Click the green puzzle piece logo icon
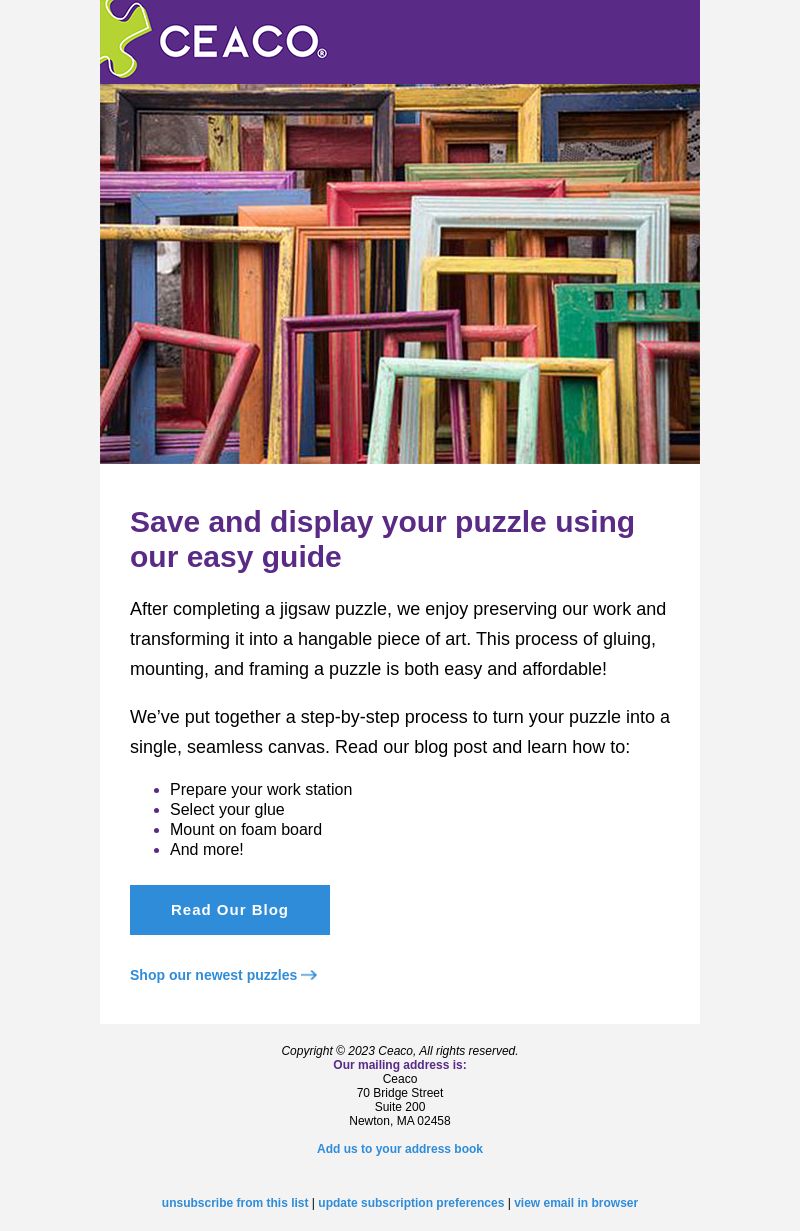The width and height of the screenshot is (800, 1231). [x=124, y=38]
